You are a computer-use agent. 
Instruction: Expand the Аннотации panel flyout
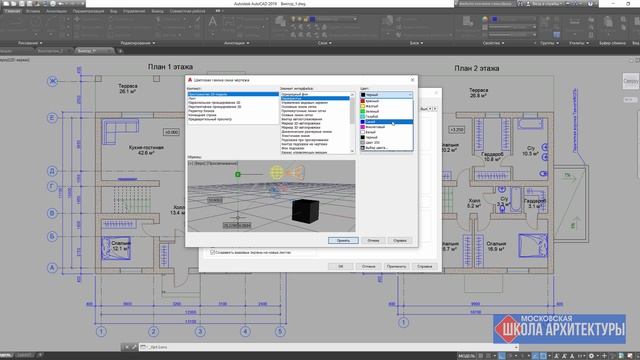[236, 43]
